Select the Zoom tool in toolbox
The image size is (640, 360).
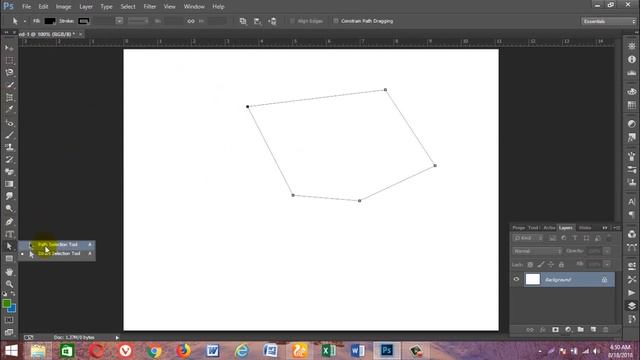9,284
